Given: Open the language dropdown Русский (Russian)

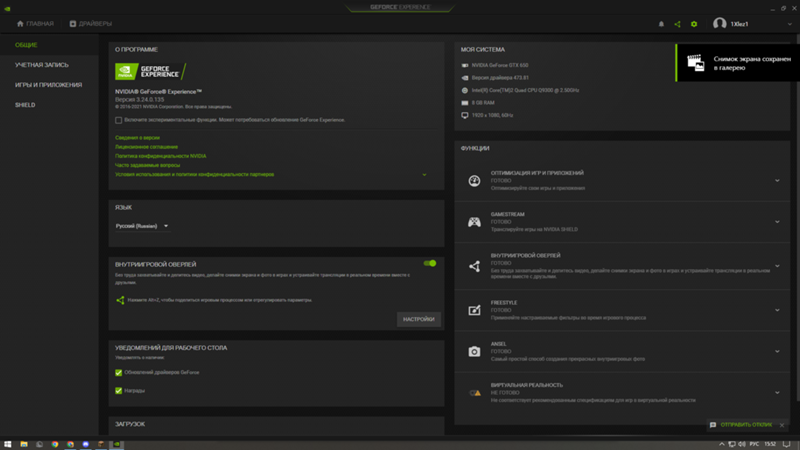Looking at the screenshot, I should pos(142,226).
